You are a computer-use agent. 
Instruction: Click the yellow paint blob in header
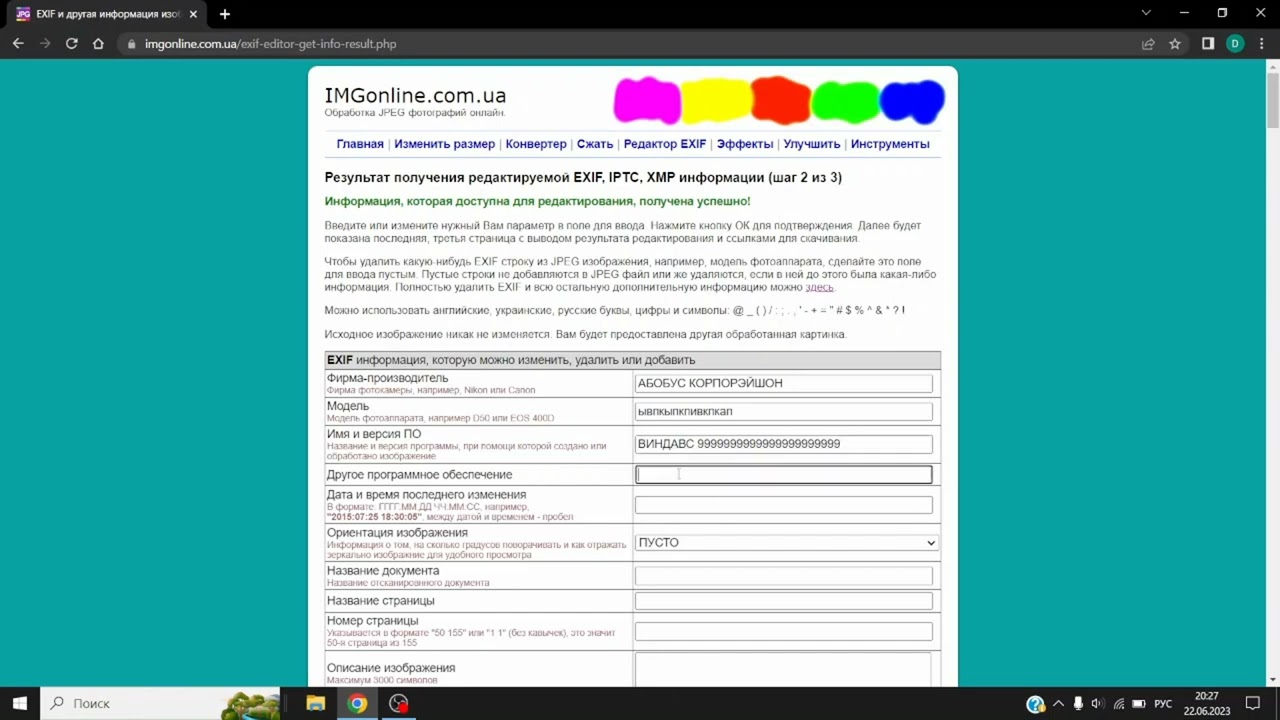(x=716, y=101)
